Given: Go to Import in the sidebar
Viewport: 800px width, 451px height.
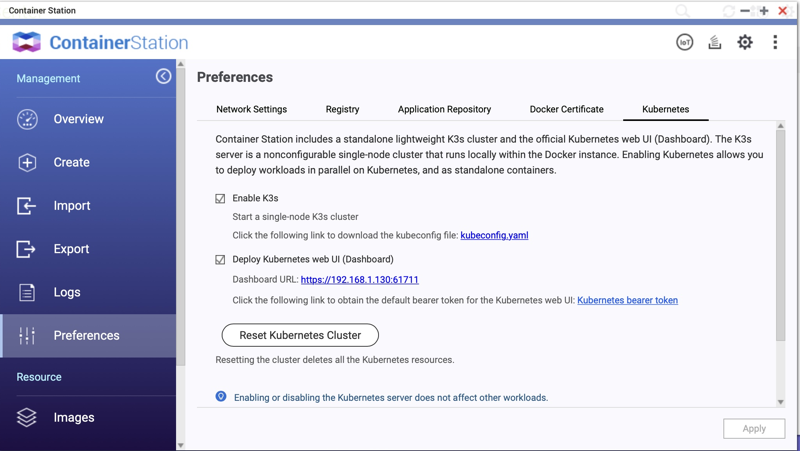Looking at the screenshot, I should (x=88, y=206).
